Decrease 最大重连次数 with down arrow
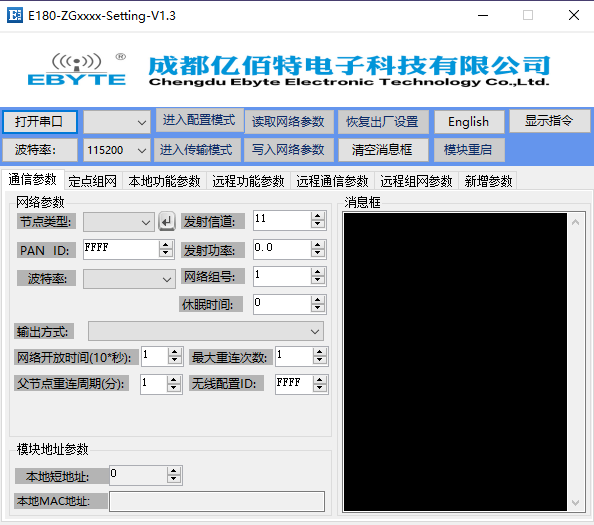594x525 pixels. coord(320,361)
